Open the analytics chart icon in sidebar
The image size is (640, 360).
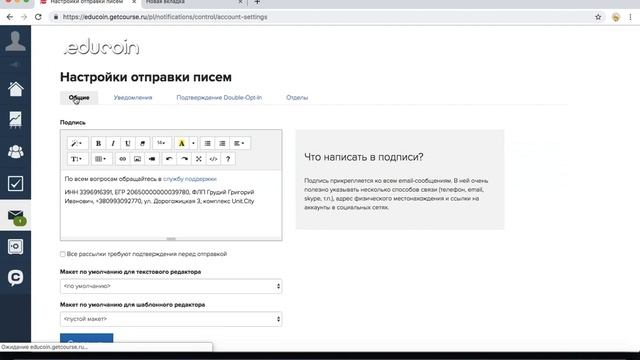coord(16,120)
